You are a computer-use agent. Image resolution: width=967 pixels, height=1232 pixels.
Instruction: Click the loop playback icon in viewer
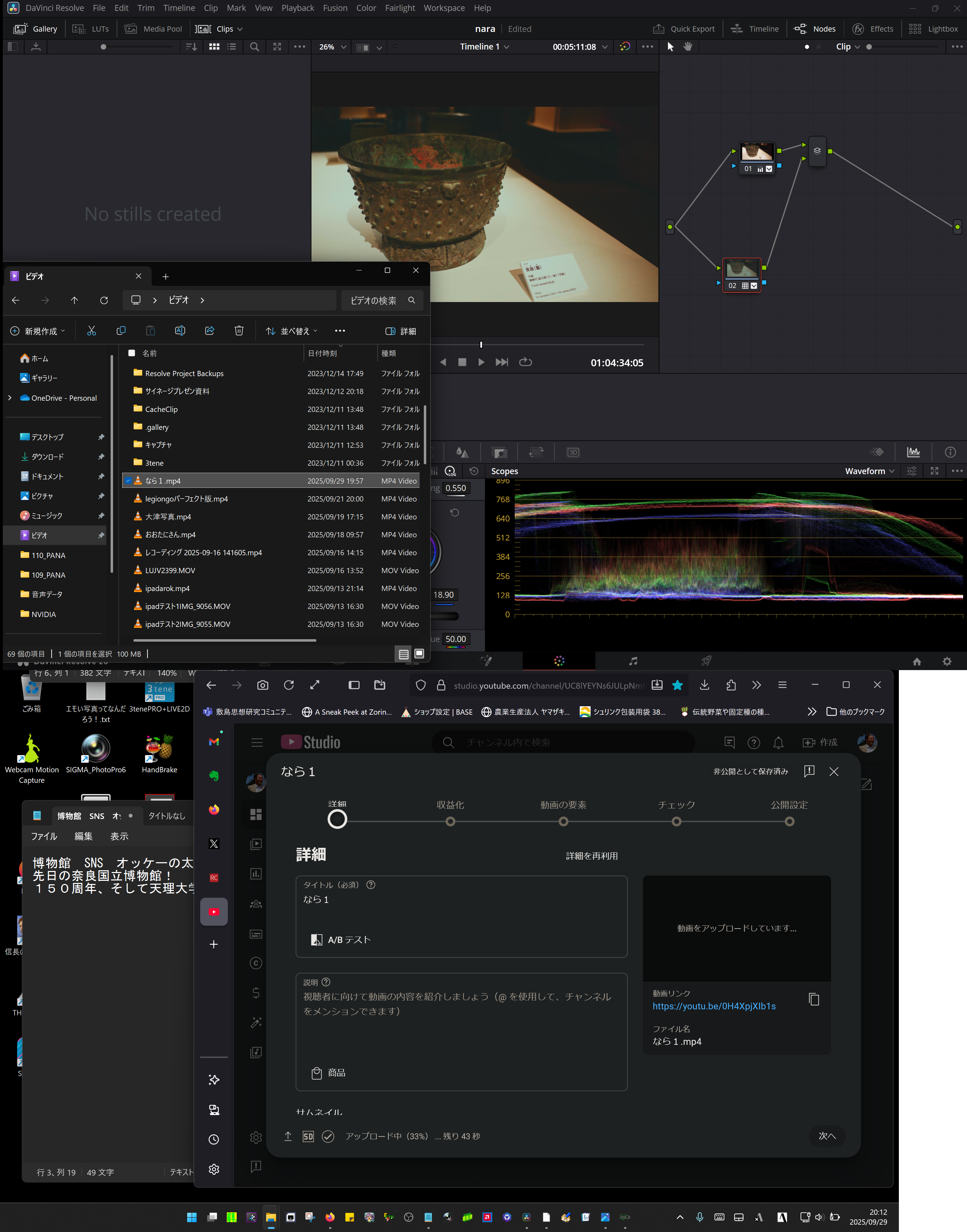tap(525, 362)
